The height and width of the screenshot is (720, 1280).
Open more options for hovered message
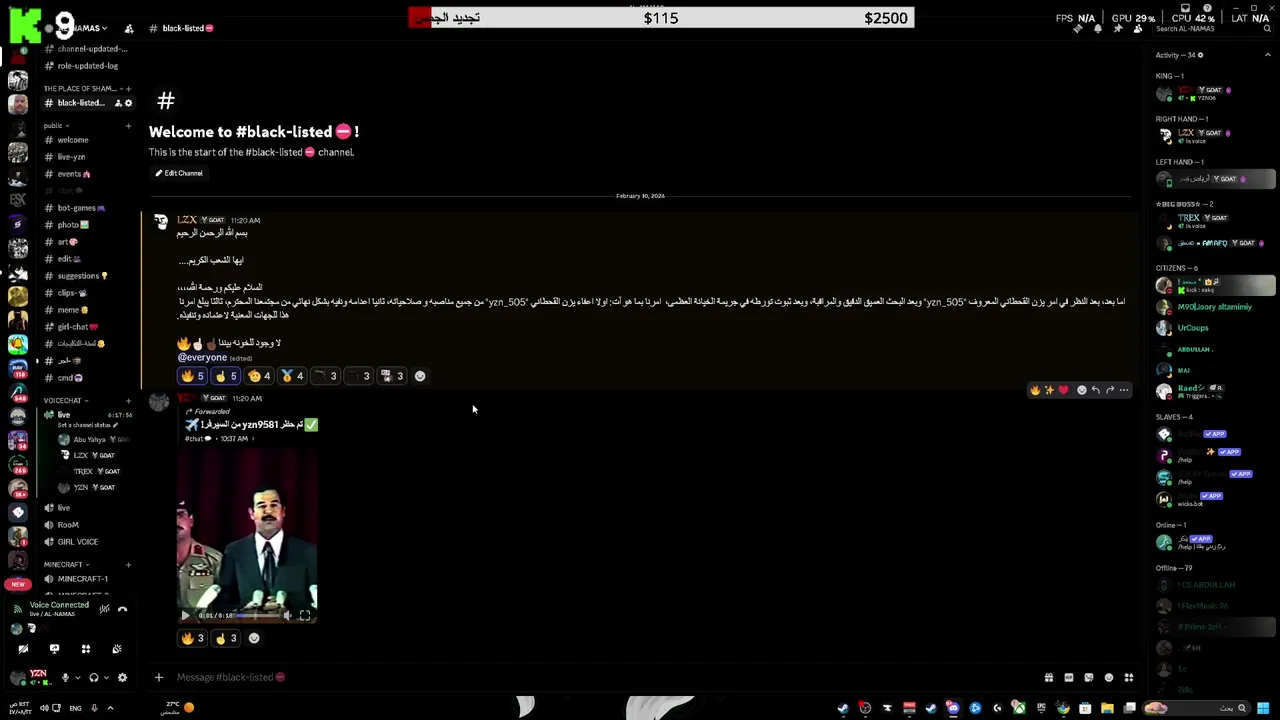1124,390
